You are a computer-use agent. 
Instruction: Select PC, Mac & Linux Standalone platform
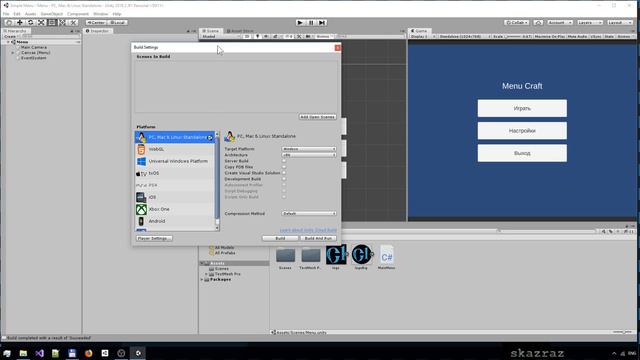click(175, 137)
